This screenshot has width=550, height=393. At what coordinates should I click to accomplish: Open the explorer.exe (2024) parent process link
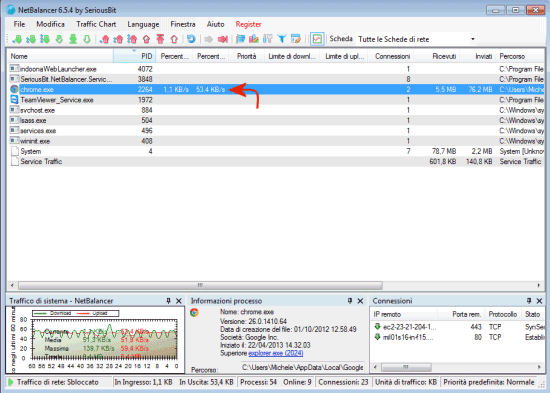tap(276, 353)
